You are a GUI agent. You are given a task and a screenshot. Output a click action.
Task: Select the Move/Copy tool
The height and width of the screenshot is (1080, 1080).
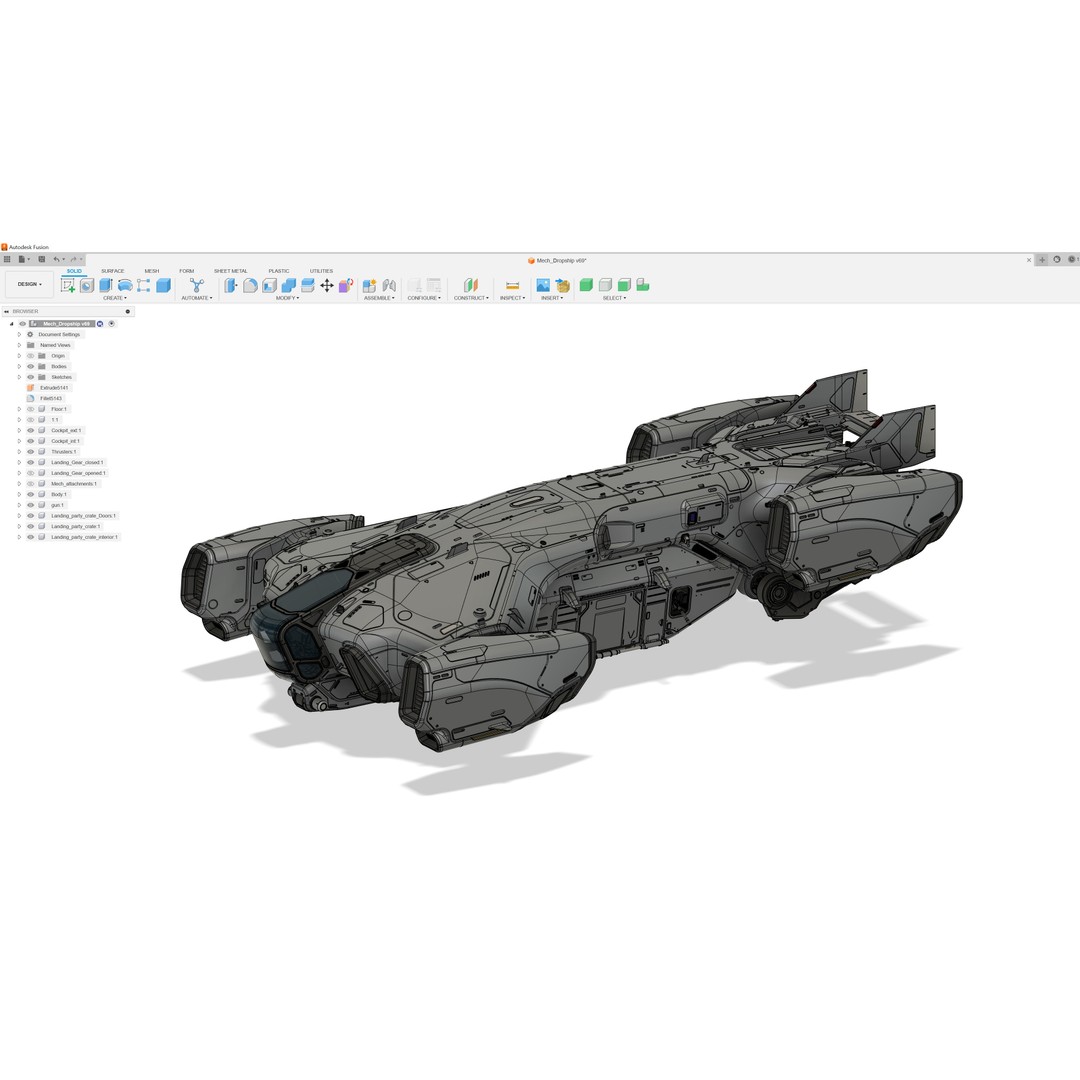tap(326, 285)
